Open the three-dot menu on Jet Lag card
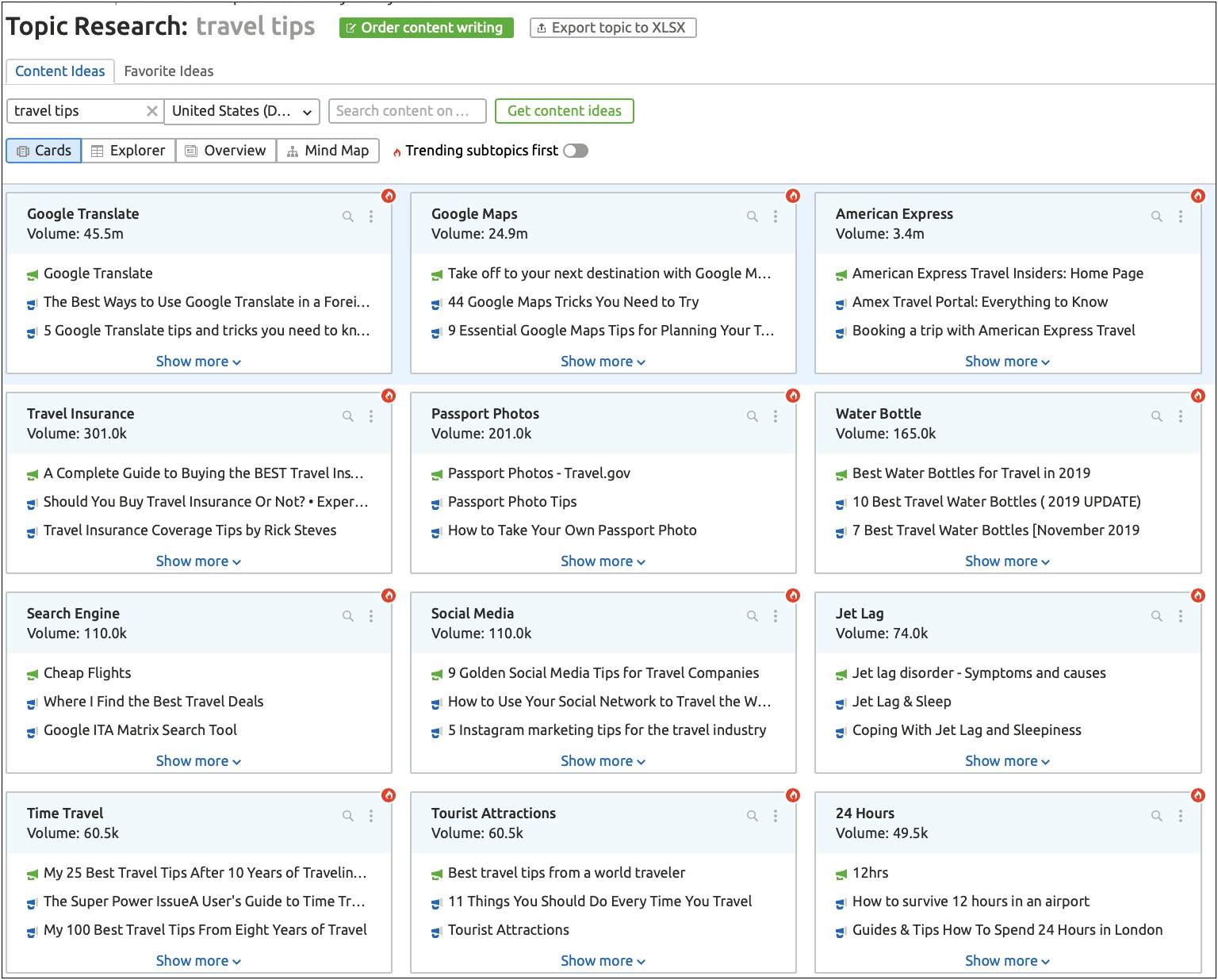 point(1180,615)
